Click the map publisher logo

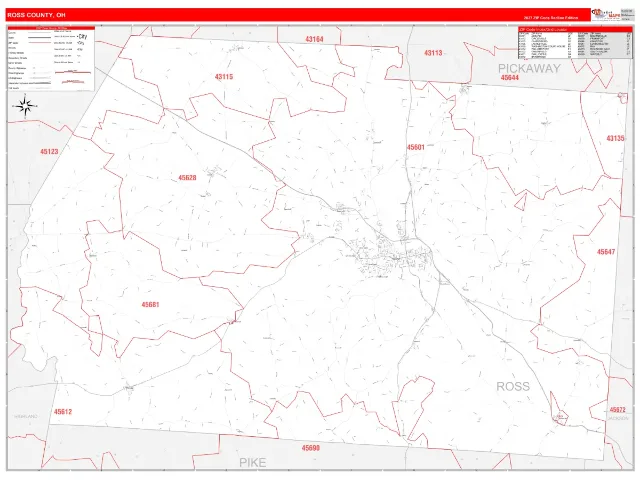[606, 14]
